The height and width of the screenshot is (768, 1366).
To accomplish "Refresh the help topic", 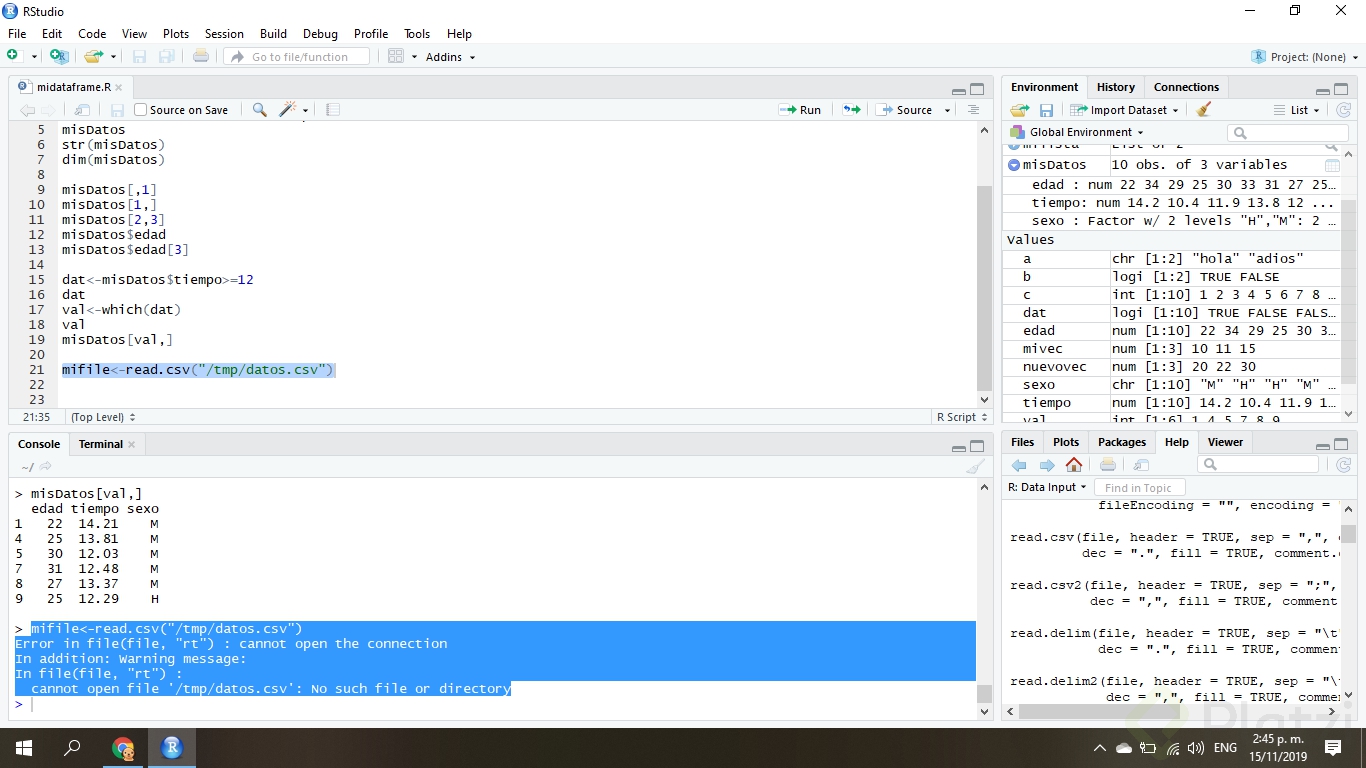I will click(1344, 465).
